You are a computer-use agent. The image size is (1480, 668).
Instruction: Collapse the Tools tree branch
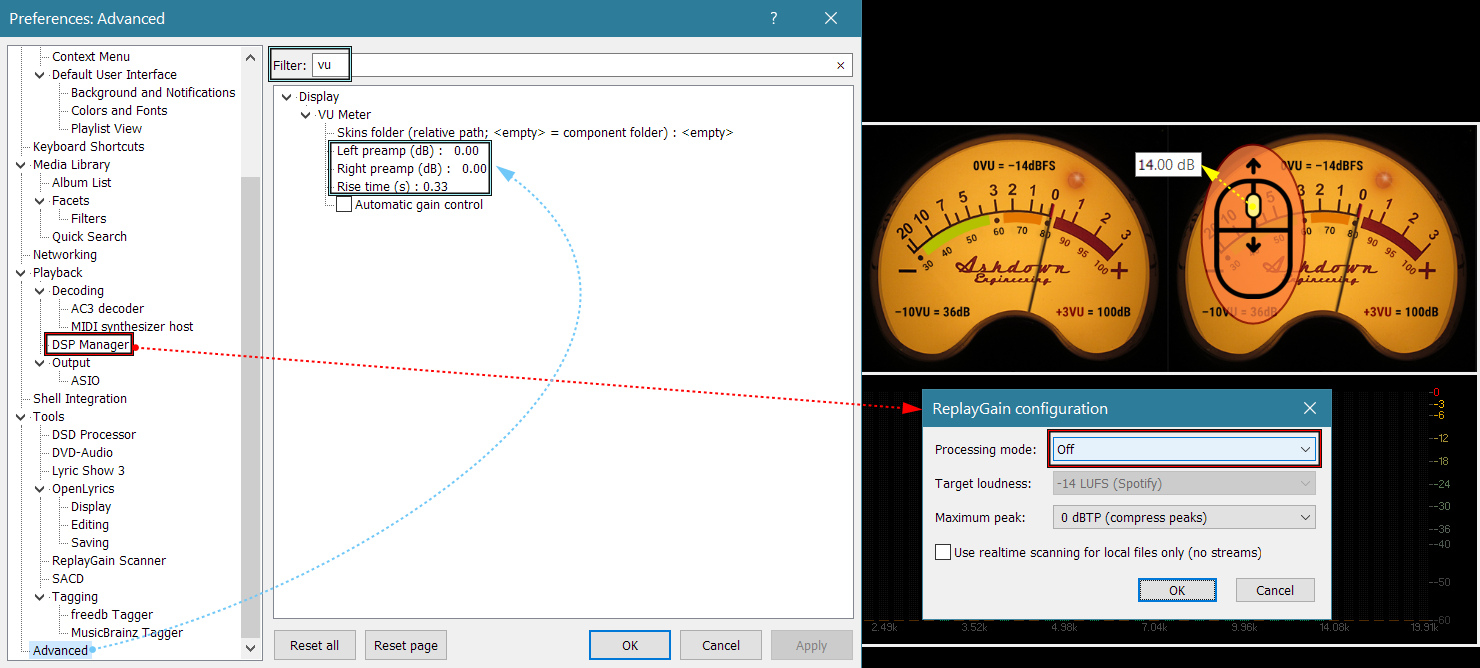20,417
